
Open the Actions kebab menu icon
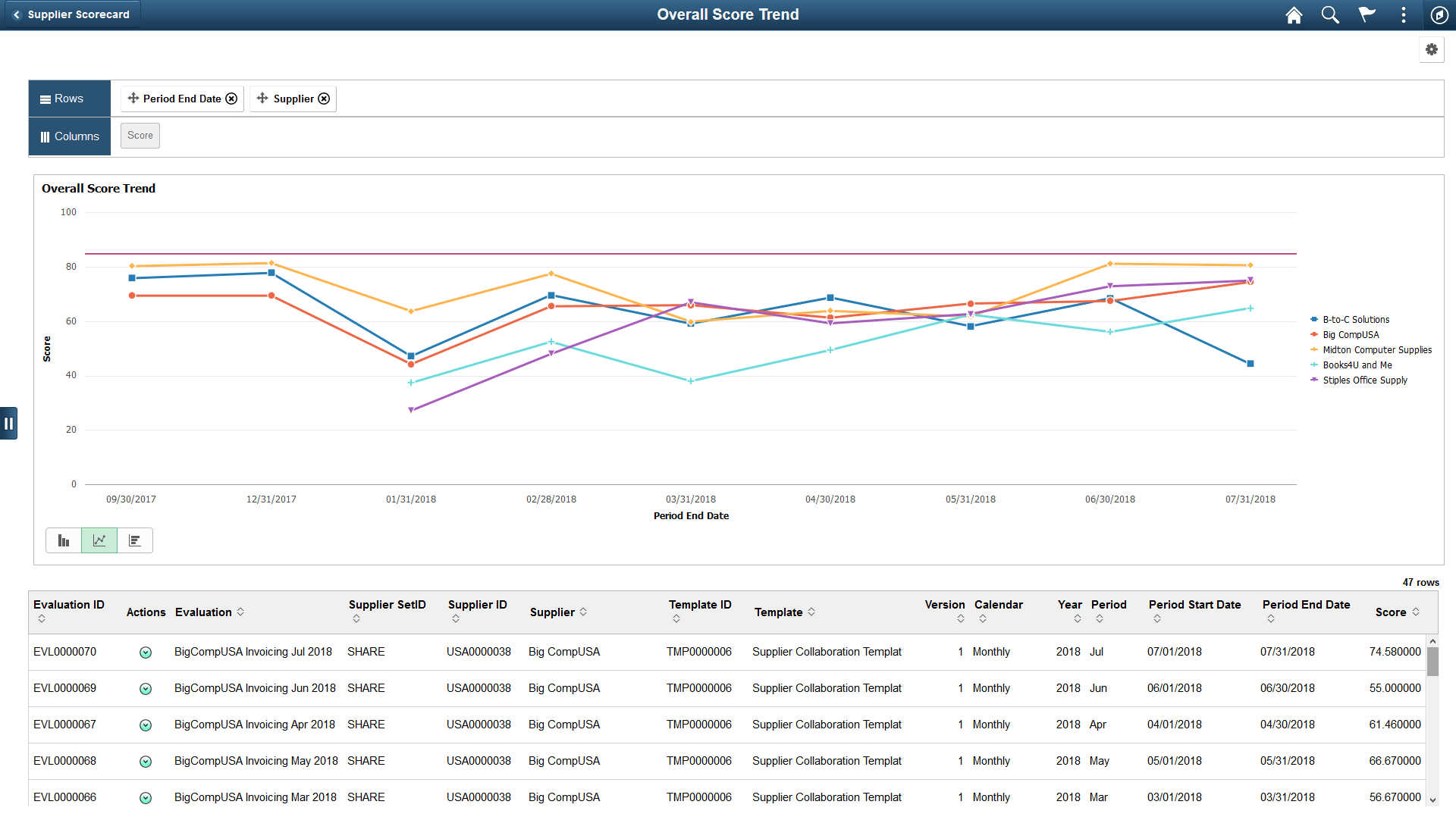(x=1404, y=14)
